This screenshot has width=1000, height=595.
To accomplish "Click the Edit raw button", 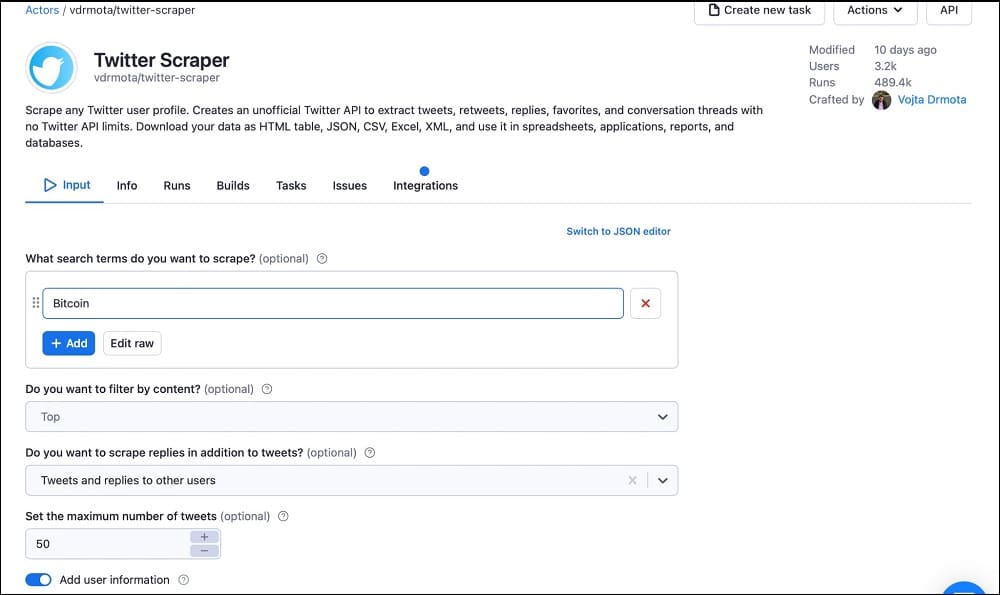I will [132, 343].
